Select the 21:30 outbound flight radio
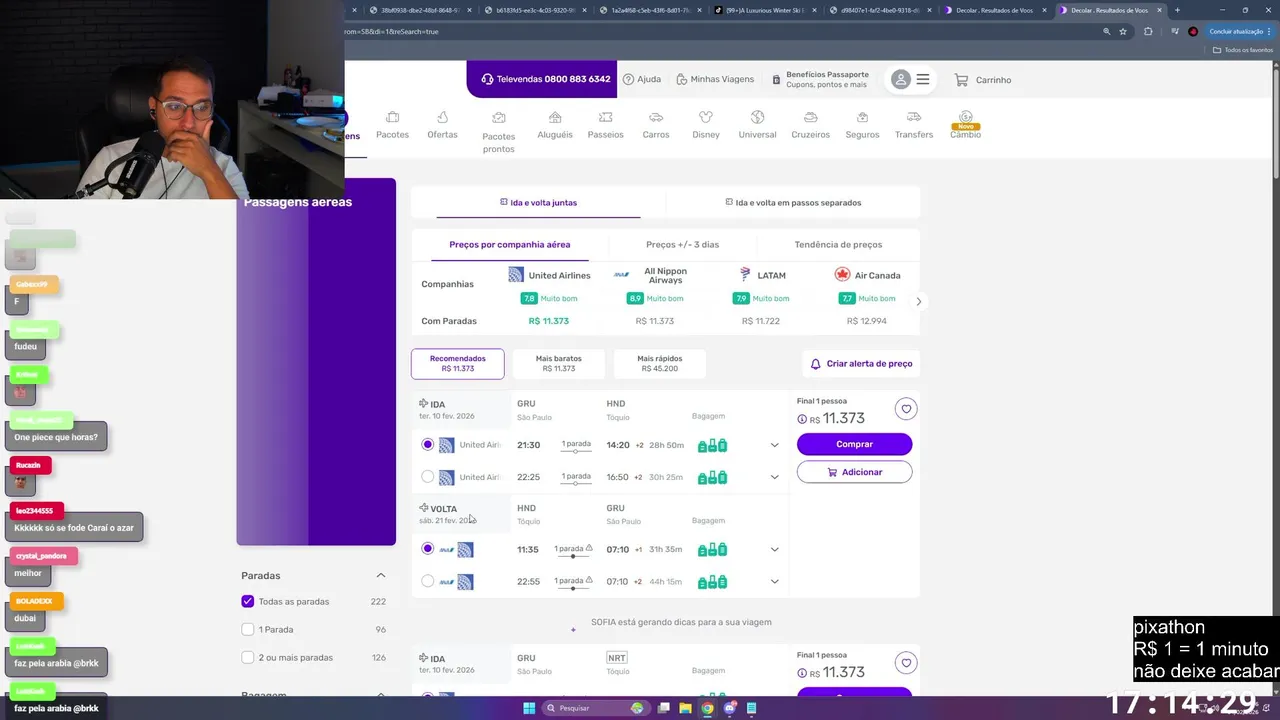Image resolution: width=1280 pixels, height=720 pixels. pos(428,444)
